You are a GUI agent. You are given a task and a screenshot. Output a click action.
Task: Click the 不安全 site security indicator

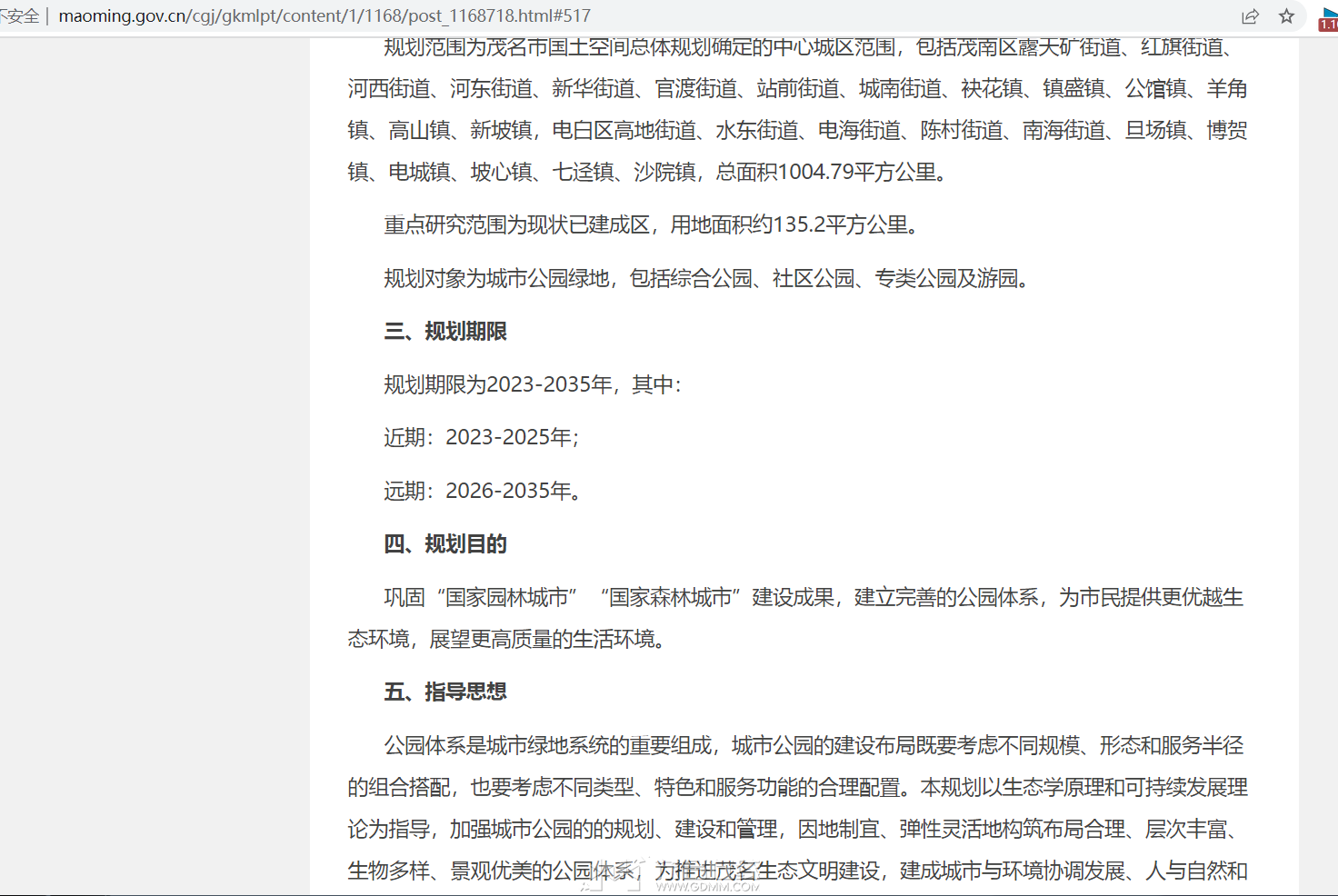click(18, 16)
